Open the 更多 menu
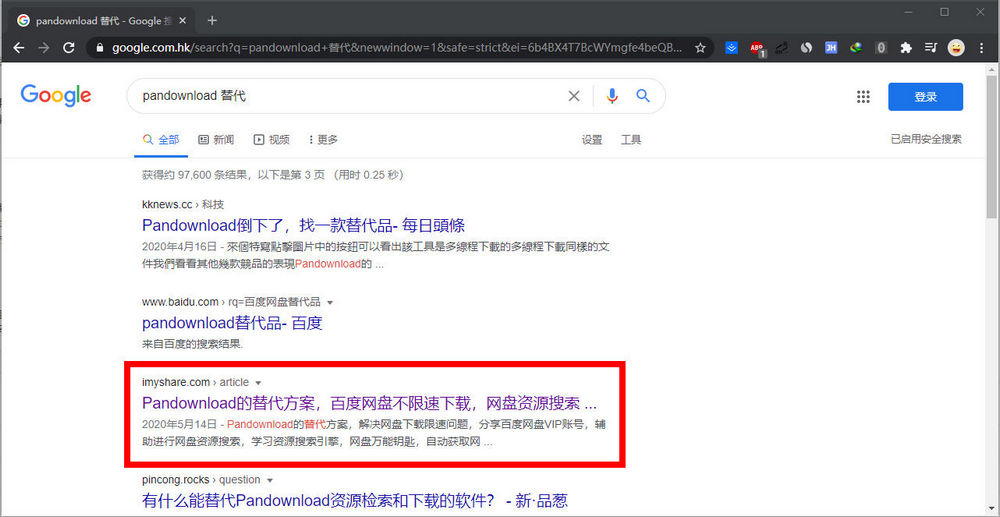 [x=323, y=140]
